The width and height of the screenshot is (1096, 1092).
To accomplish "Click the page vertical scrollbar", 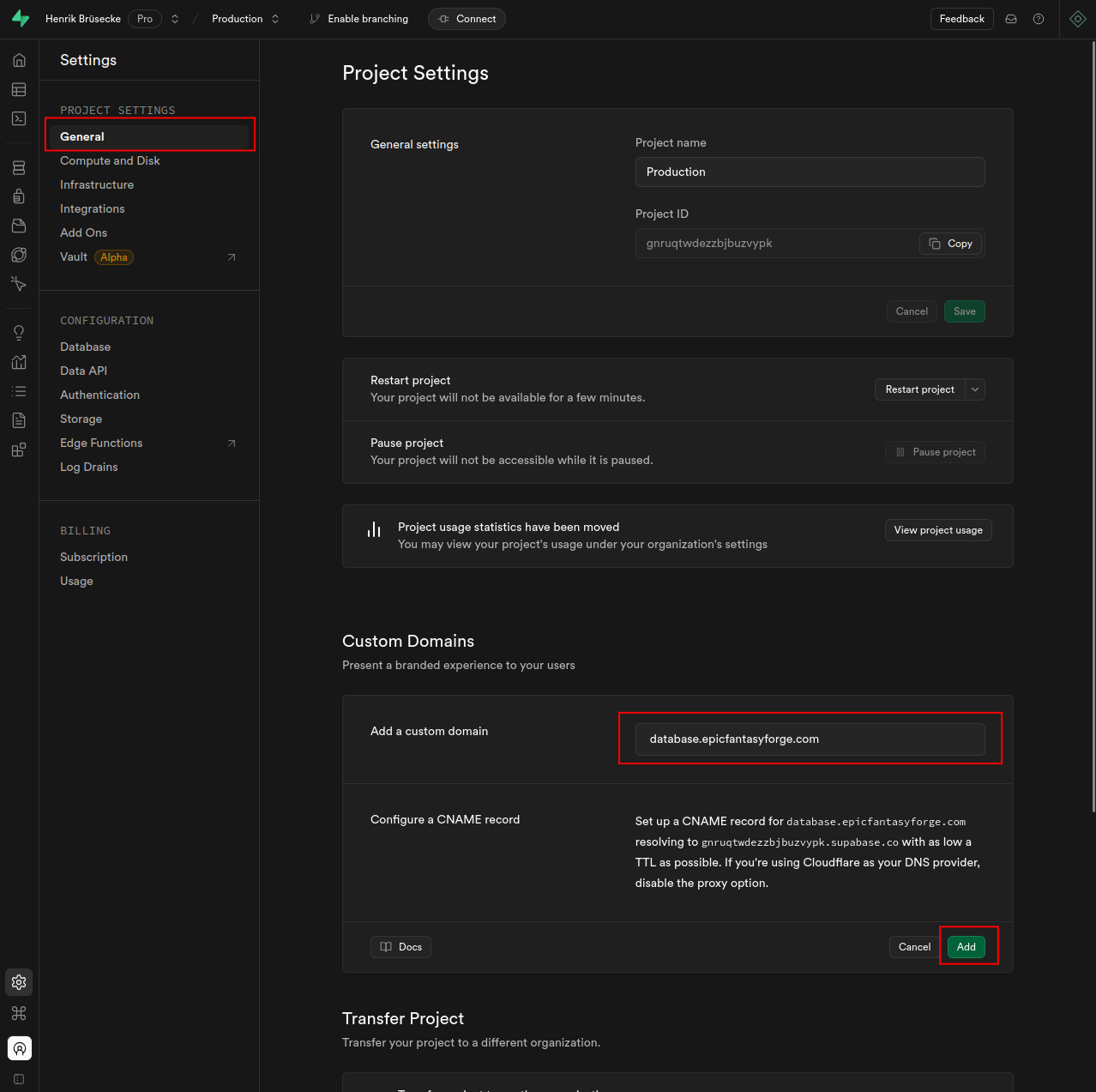I will coord(1093,425).
